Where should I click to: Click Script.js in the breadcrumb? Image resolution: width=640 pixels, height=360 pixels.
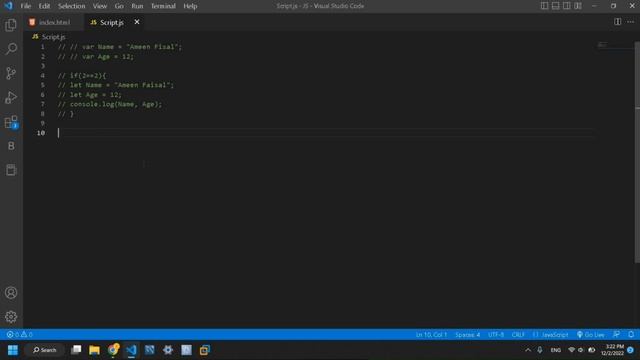(53, 37)
